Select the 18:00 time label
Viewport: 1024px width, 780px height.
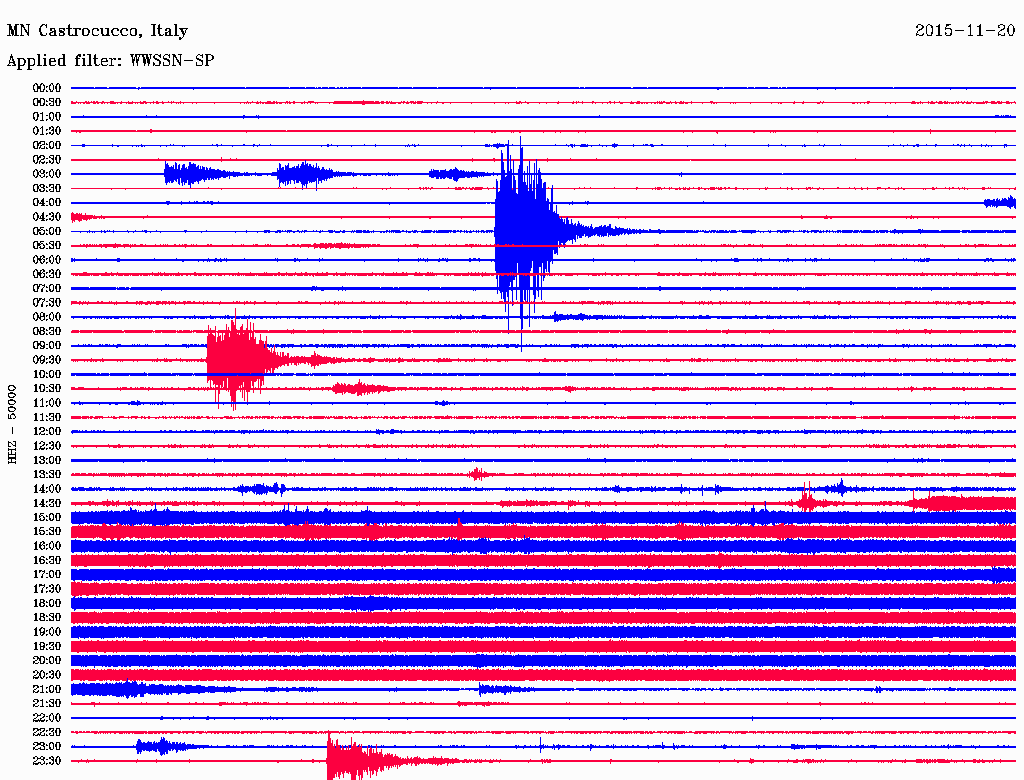click(47, 604)
